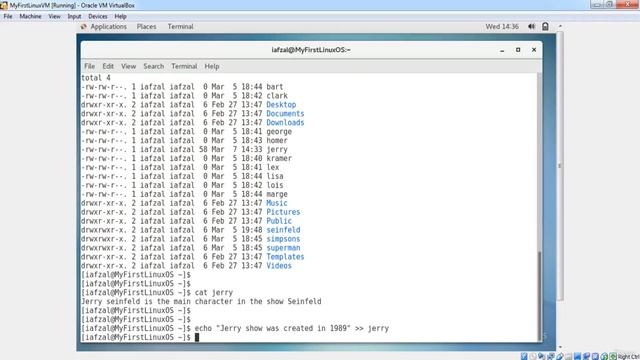Minimize the terminal window
The width and height of the screenshot is (640, 360).
coord(502,50)
